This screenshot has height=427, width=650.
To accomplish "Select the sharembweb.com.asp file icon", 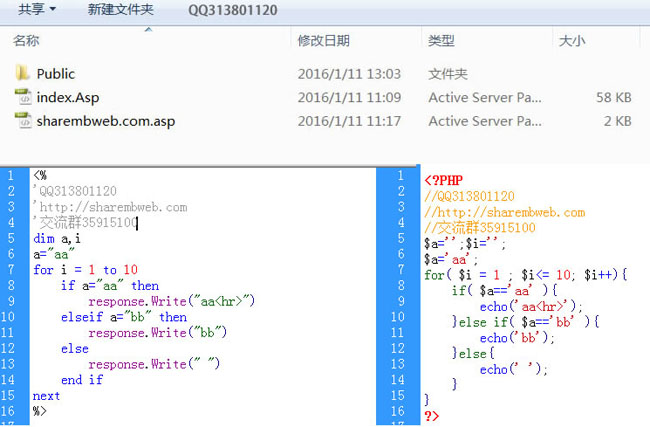I will (x=23, y=121).
